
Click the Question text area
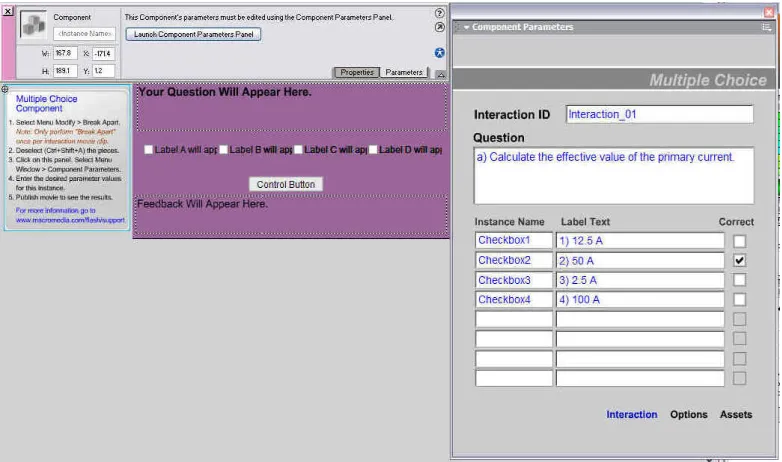pos(614,176)
